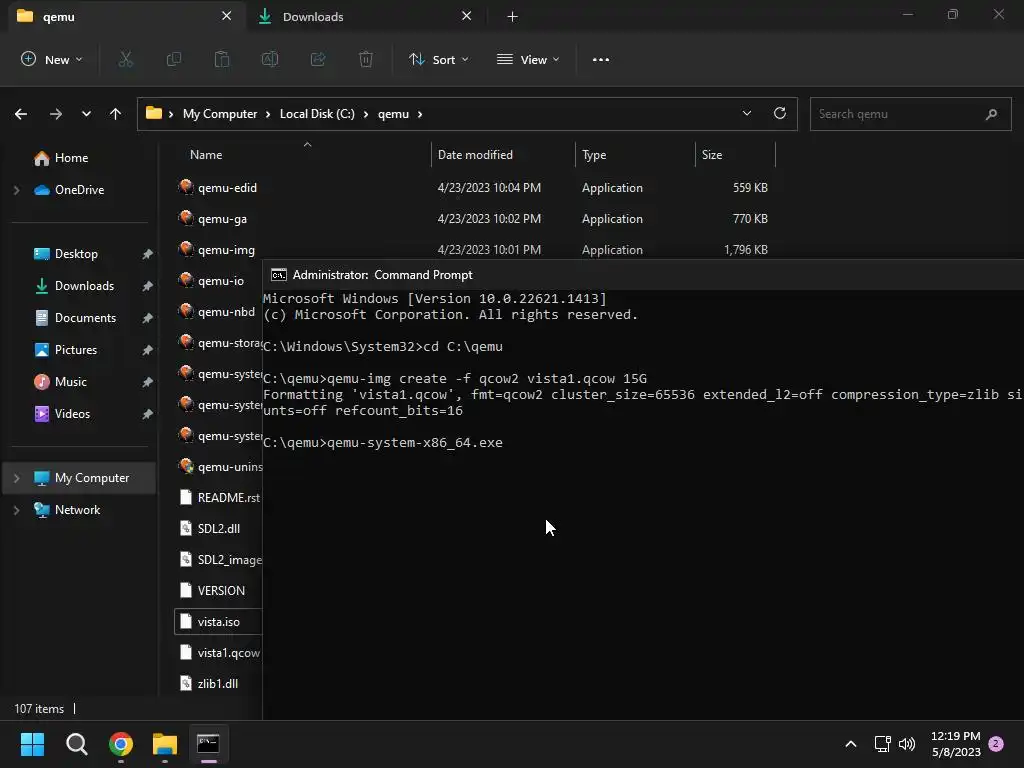This screenshot has width=1024, height=768.
Task: Open the clock and date flyout
Action: pos(955,744)
